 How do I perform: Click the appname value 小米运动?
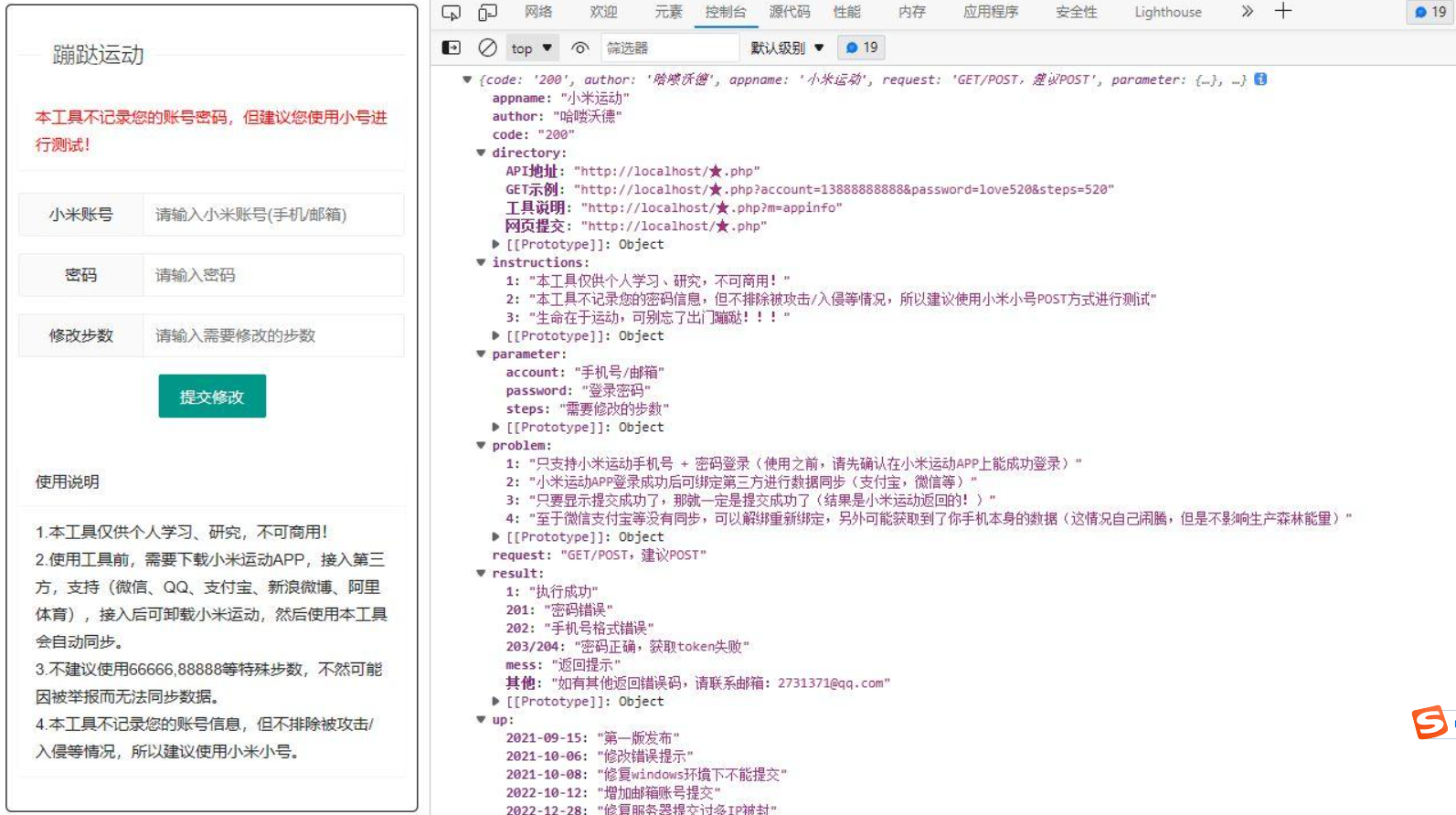(x=594, y=98)
